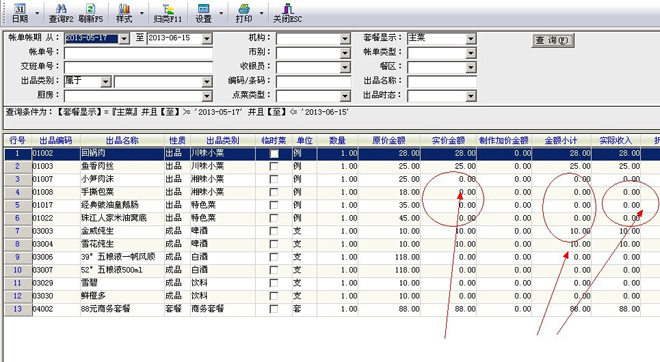Click the 打印 print toolbar icon

(x=244, y=13)
